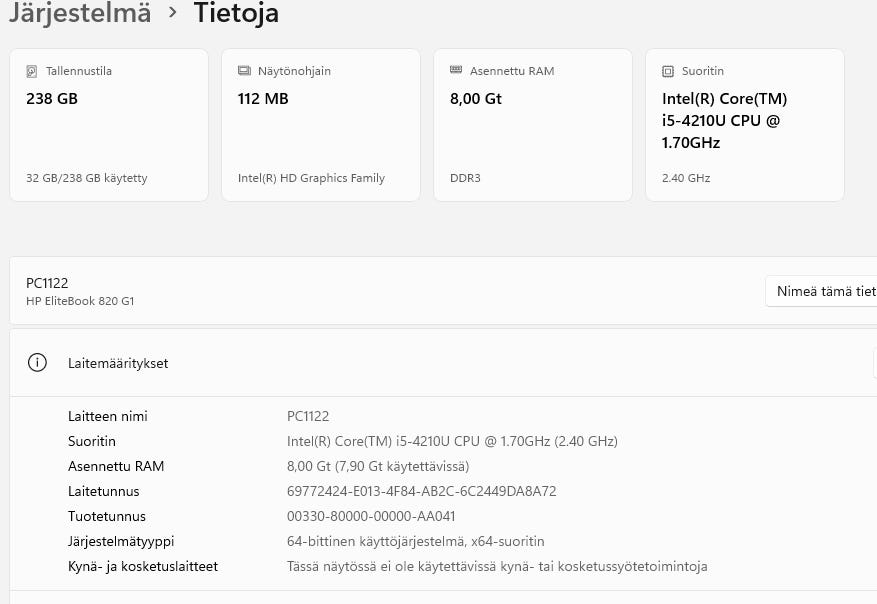Click the bold 238 GB storage value
Image resolution: width=877 pixels, height=604 pixels.
click(x=52, y=99)
